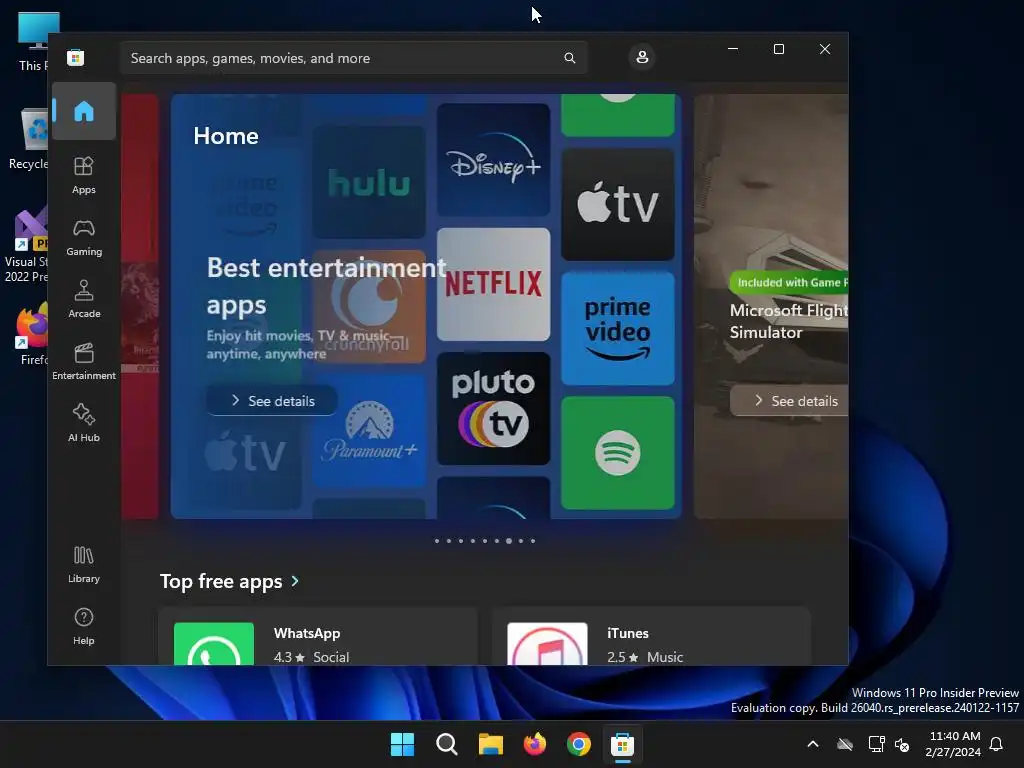Jump to last carousel page dot
Screen dimensions: 1024x768
pyautogui.click(x=533, y=541)
